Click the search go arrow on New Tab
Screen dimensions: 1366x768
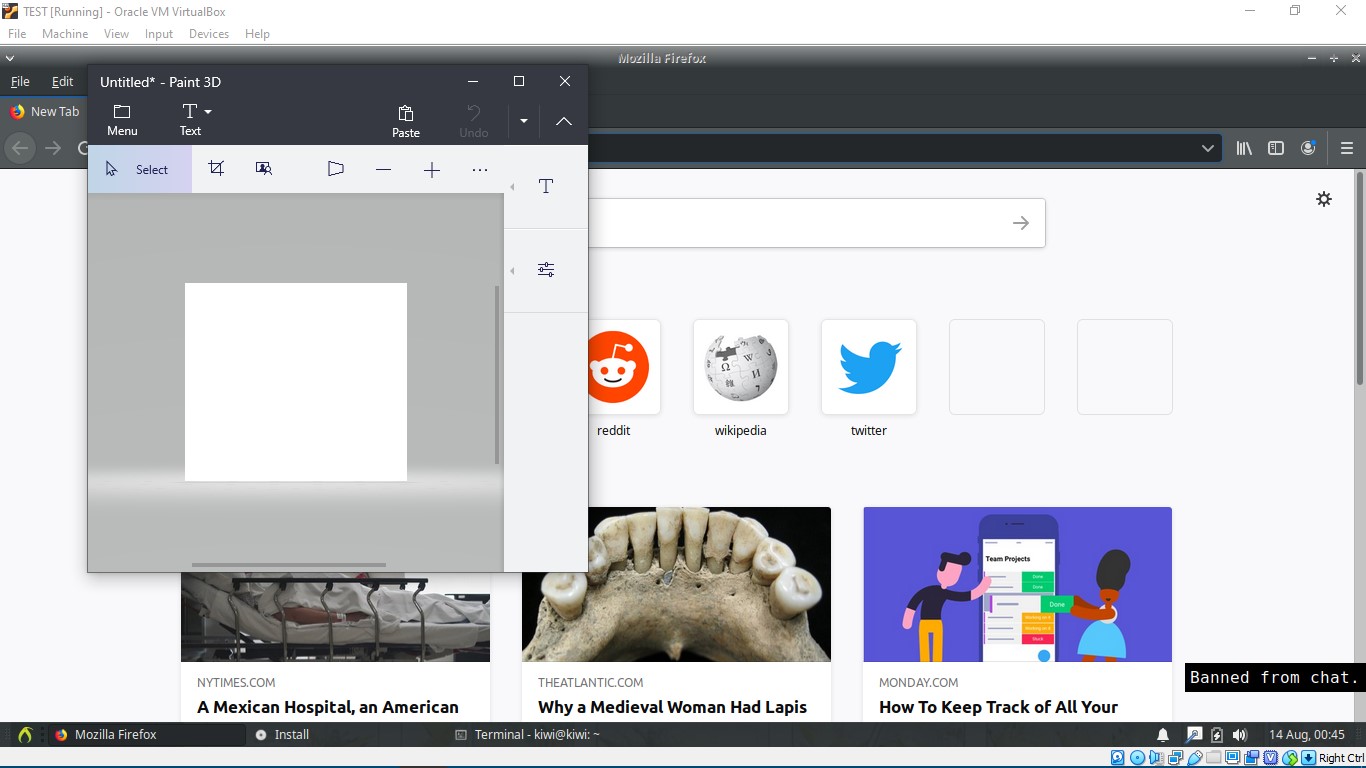(1020, 223)
